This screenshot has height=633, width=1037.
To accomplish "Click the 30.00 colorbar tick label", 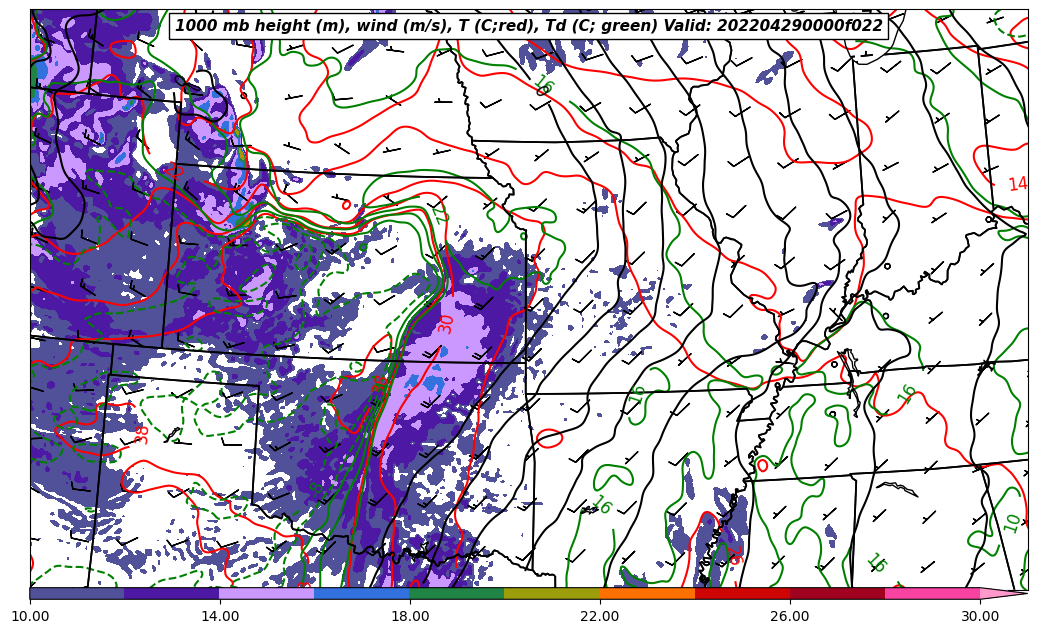I will click(980, 616).
